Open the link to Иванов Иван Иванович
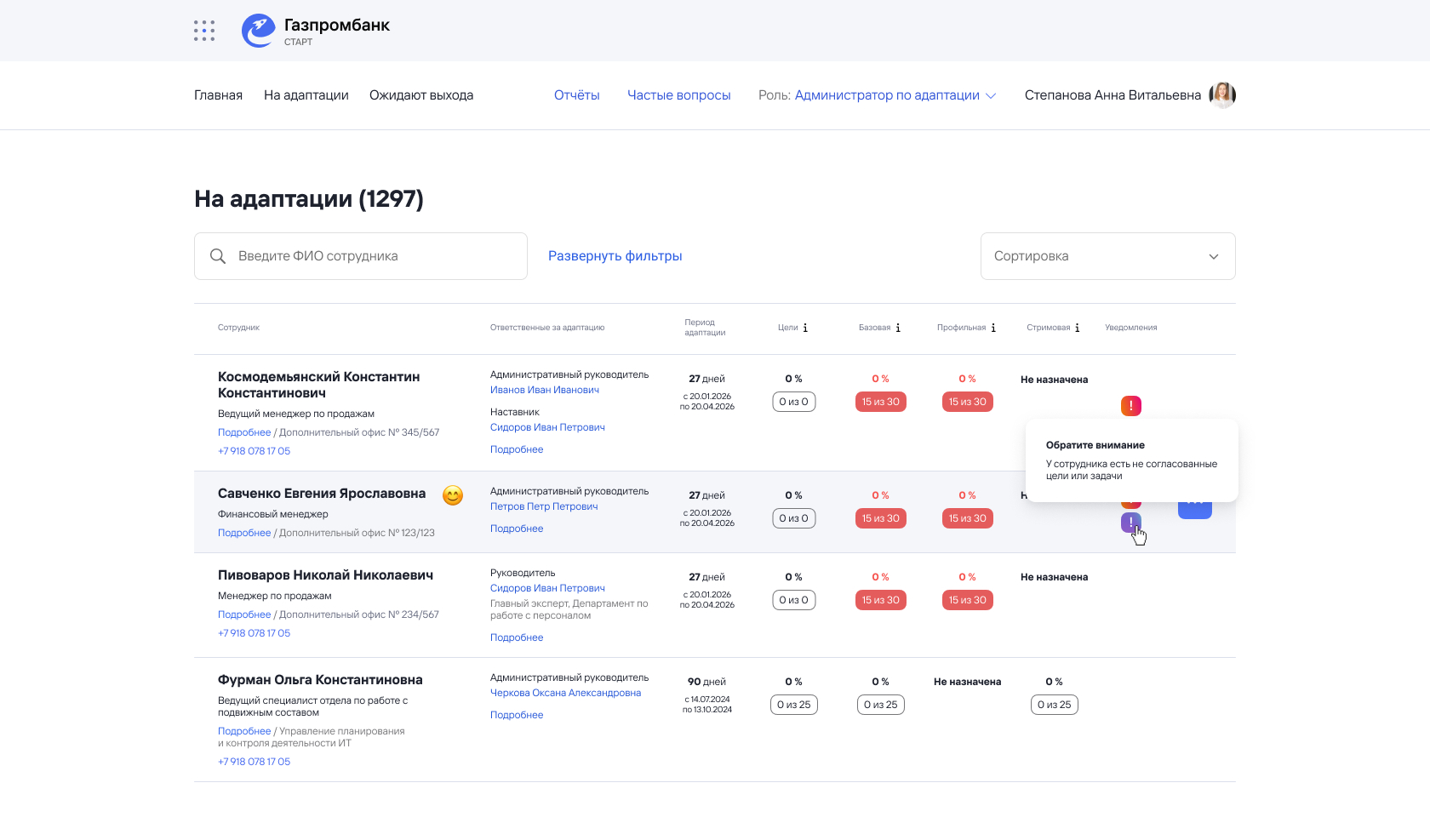This screenshot has width=1430, height=840. tap(545, 390)
